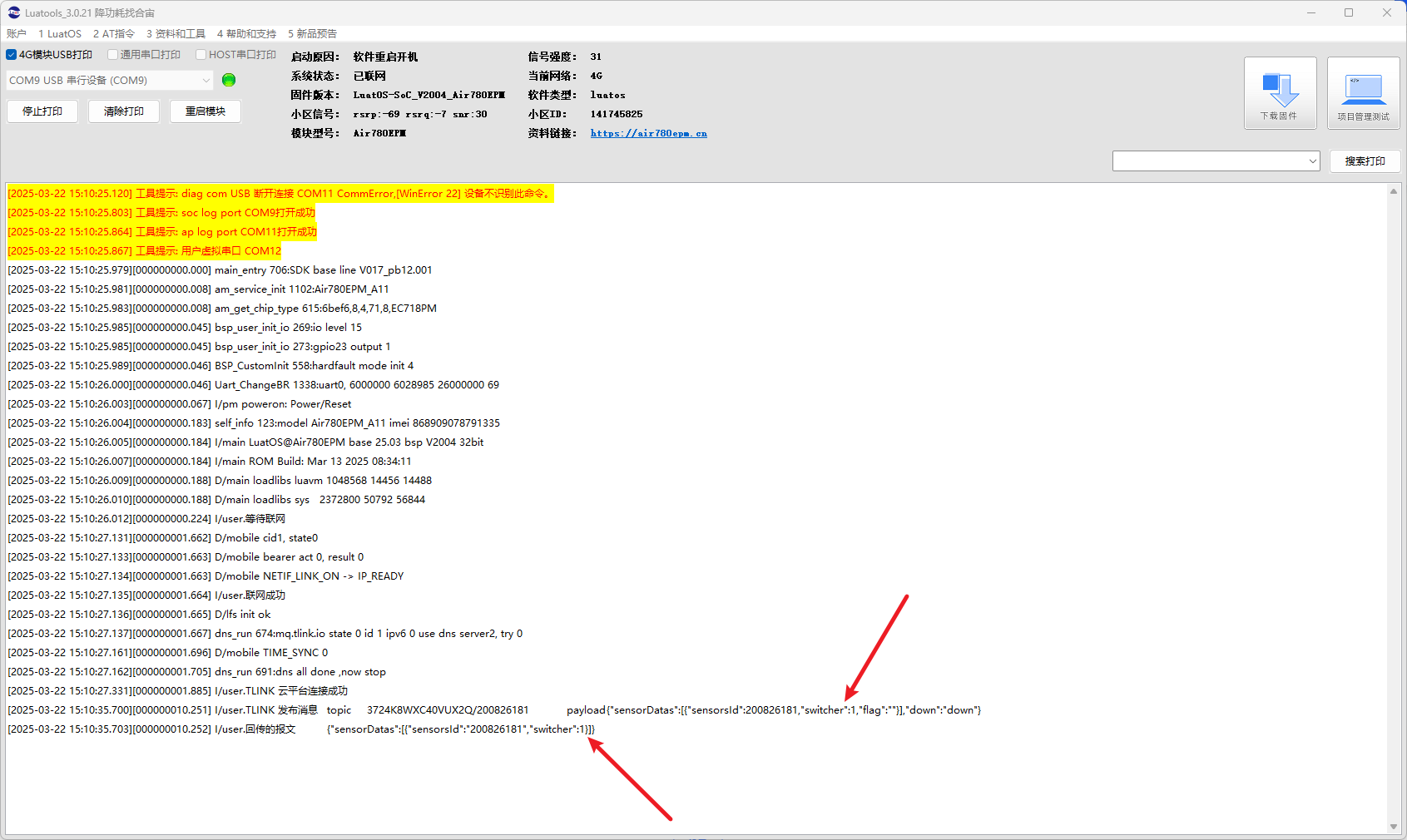Click the I/user.等待联网 log row
1407x840 pixels.
(x=146, y=519)
